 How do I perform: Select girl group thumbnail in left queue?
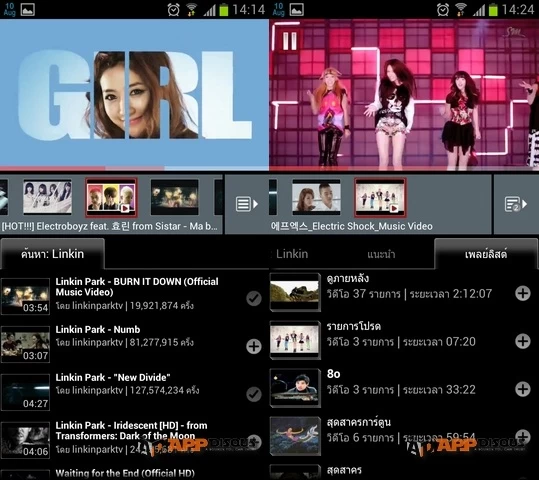(x=47, y=197)
